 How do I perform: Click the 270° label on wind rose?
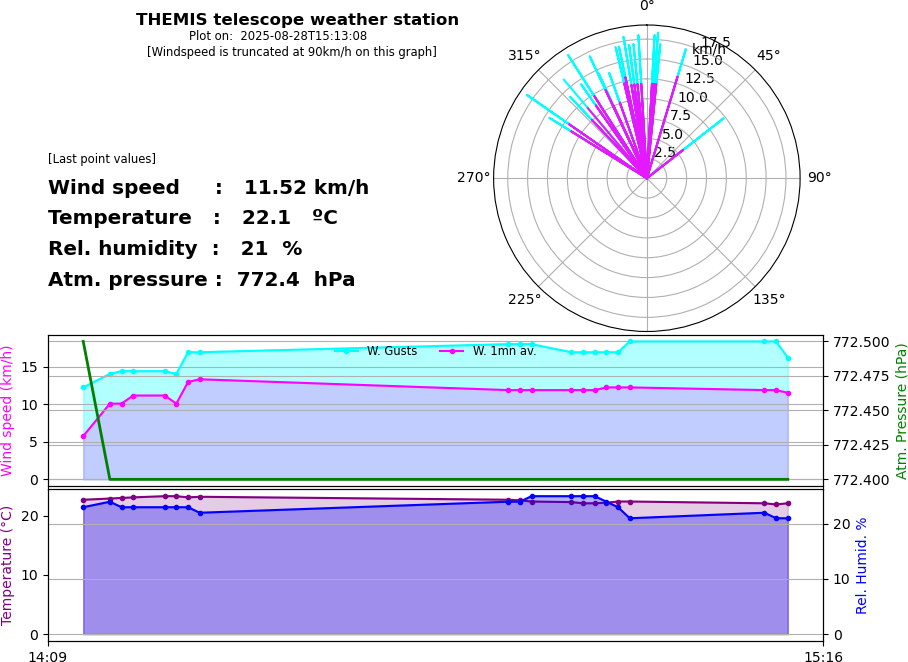(473, 178)
